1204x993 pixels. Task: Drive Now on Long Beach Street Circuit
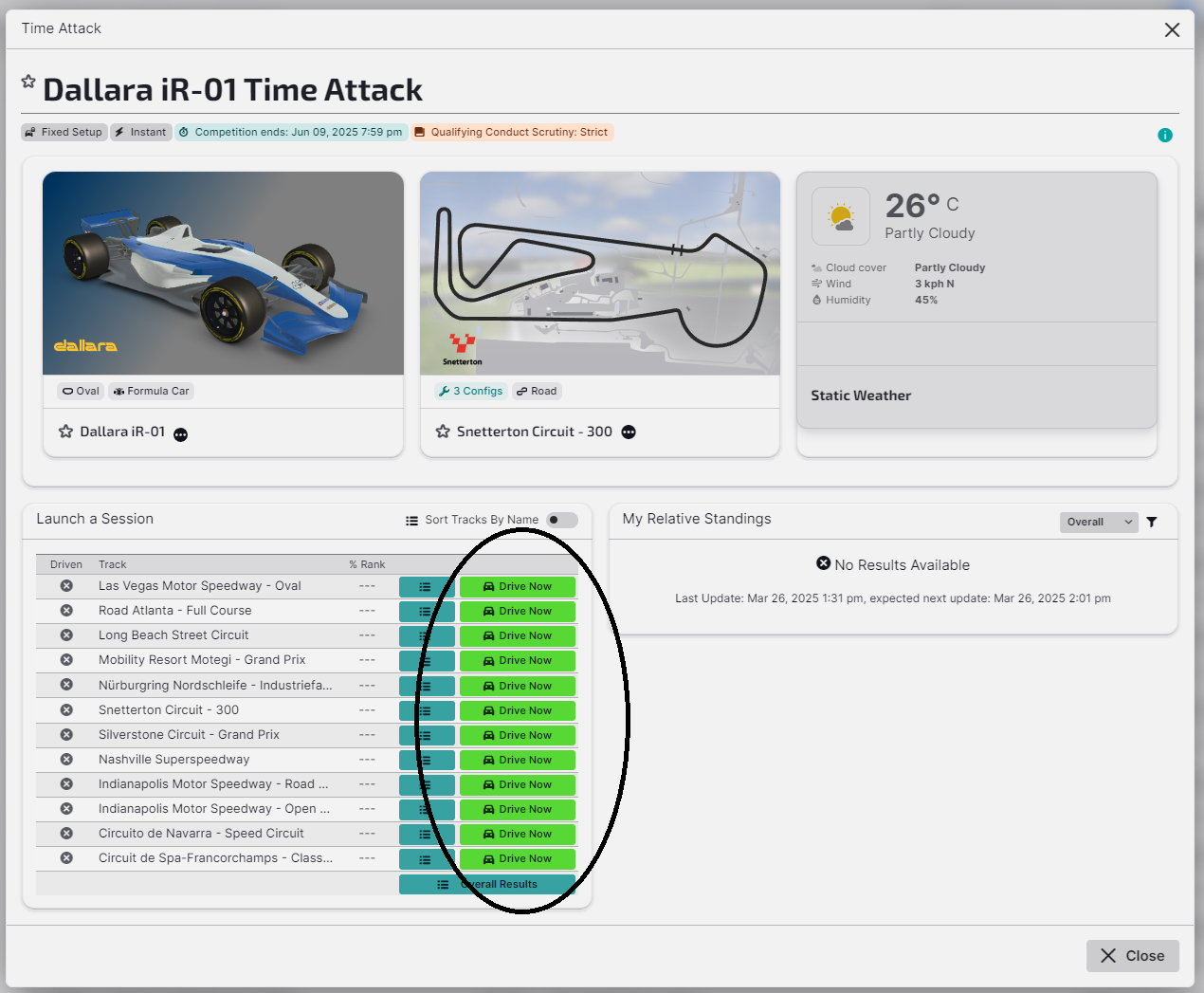(x=518, y=636)
